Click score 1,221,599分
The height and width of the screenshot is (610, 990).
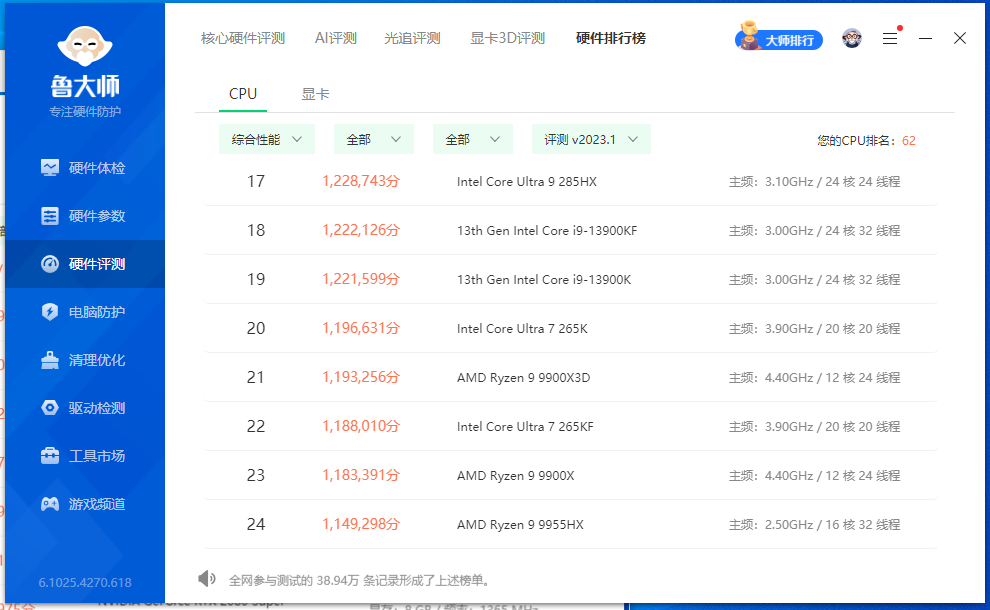(361, 279)
